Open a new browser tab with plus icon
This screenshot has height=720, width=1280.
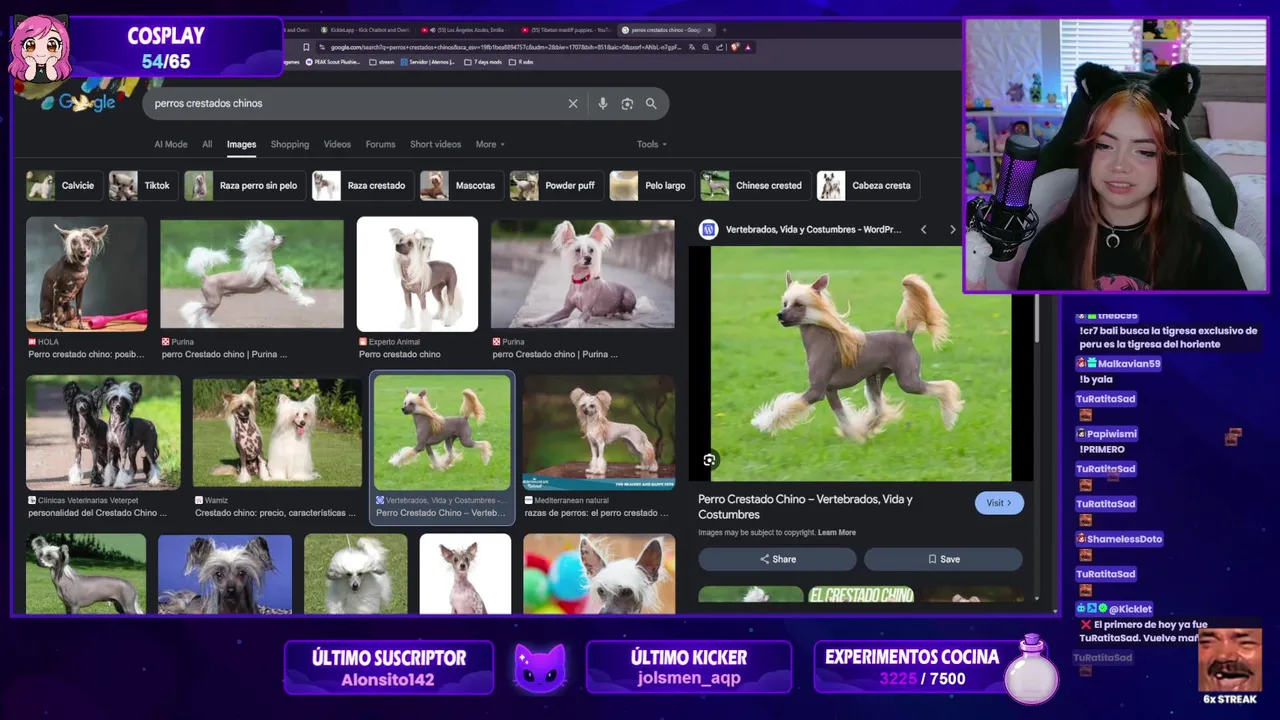pos(724,30)
